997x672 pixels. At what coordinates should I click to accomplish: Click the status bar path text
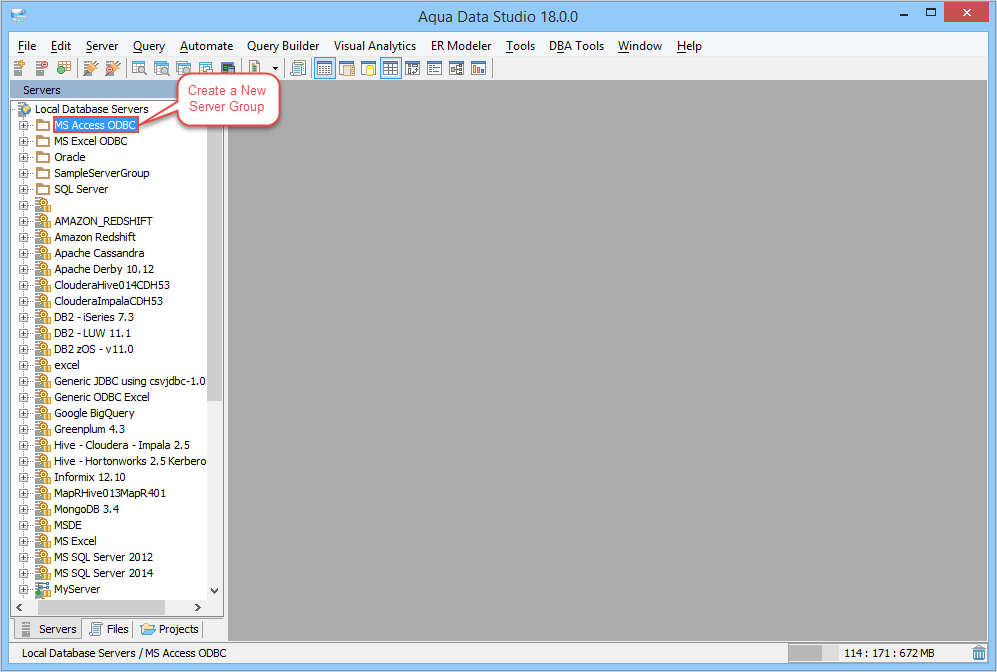pyautogui.click(x=124, y=653)
